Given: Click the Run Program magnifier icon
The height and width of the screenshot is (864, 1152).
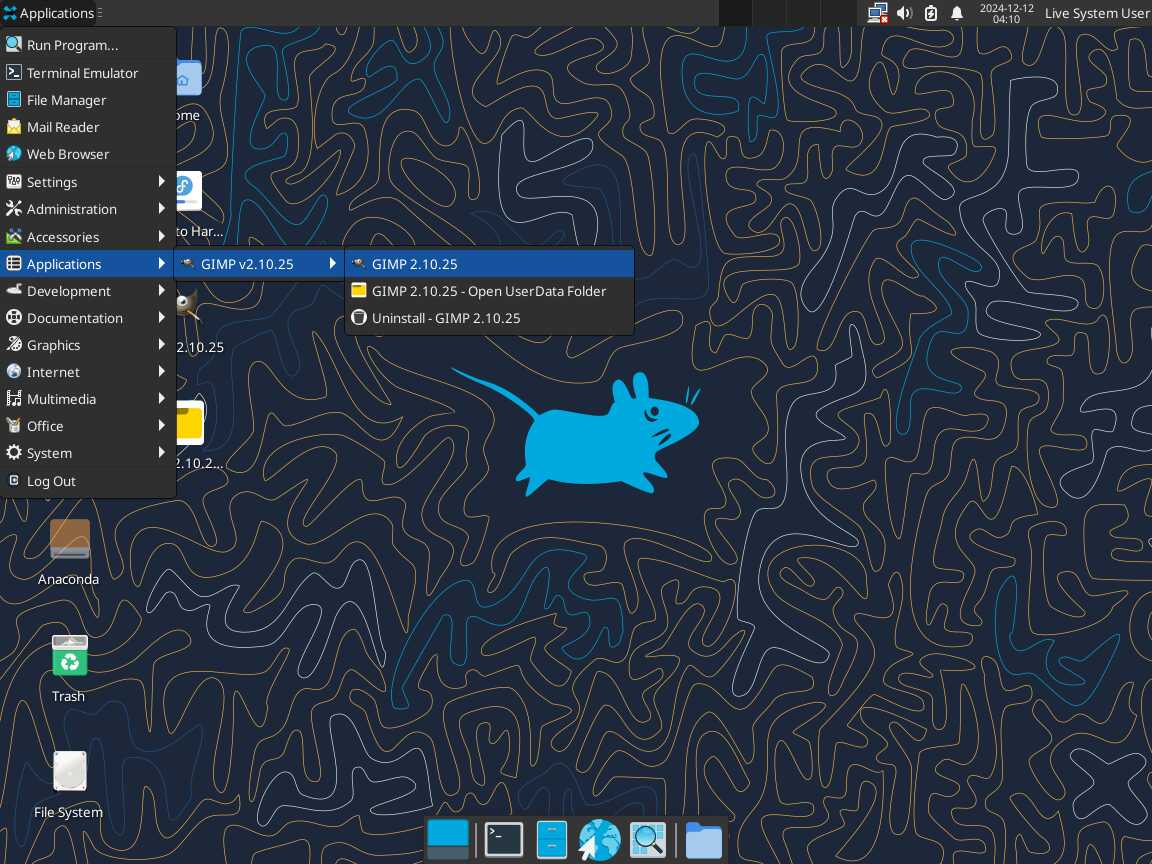Looking at the screenshot, I should click(13, 44).
